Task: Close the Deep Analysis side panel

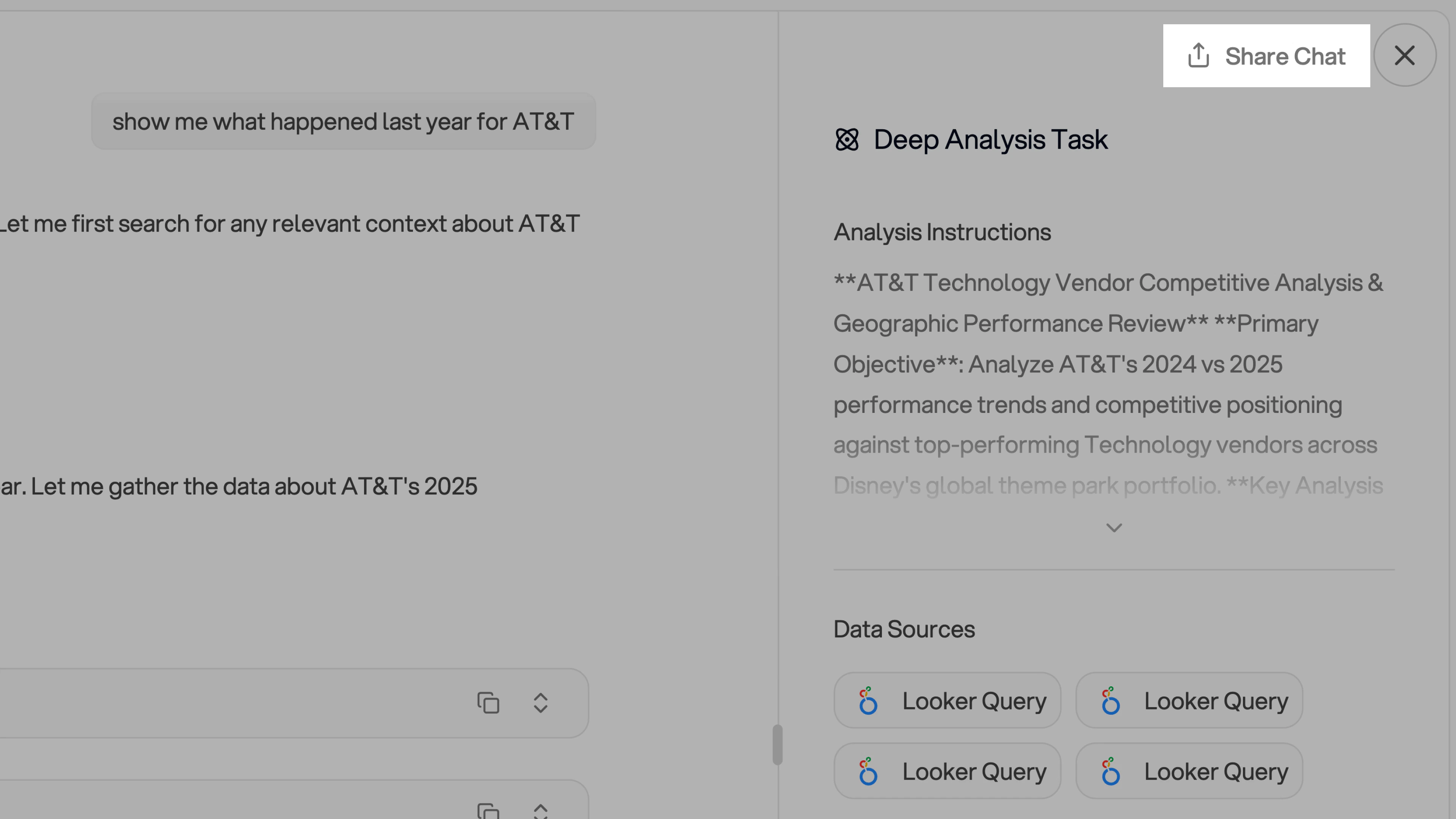Action: (x=1404, y=55)
